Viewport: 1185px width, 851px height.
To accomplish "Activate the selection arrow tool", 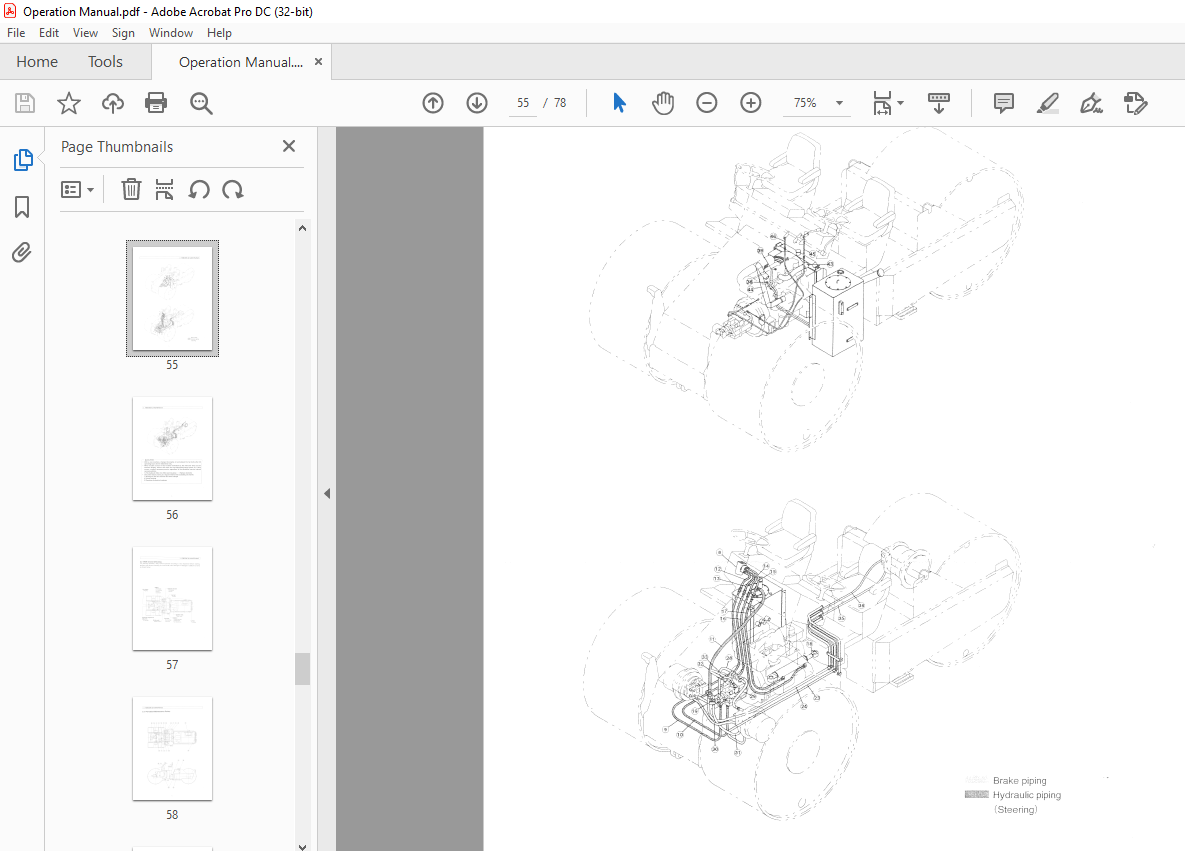I will point(619,103).
